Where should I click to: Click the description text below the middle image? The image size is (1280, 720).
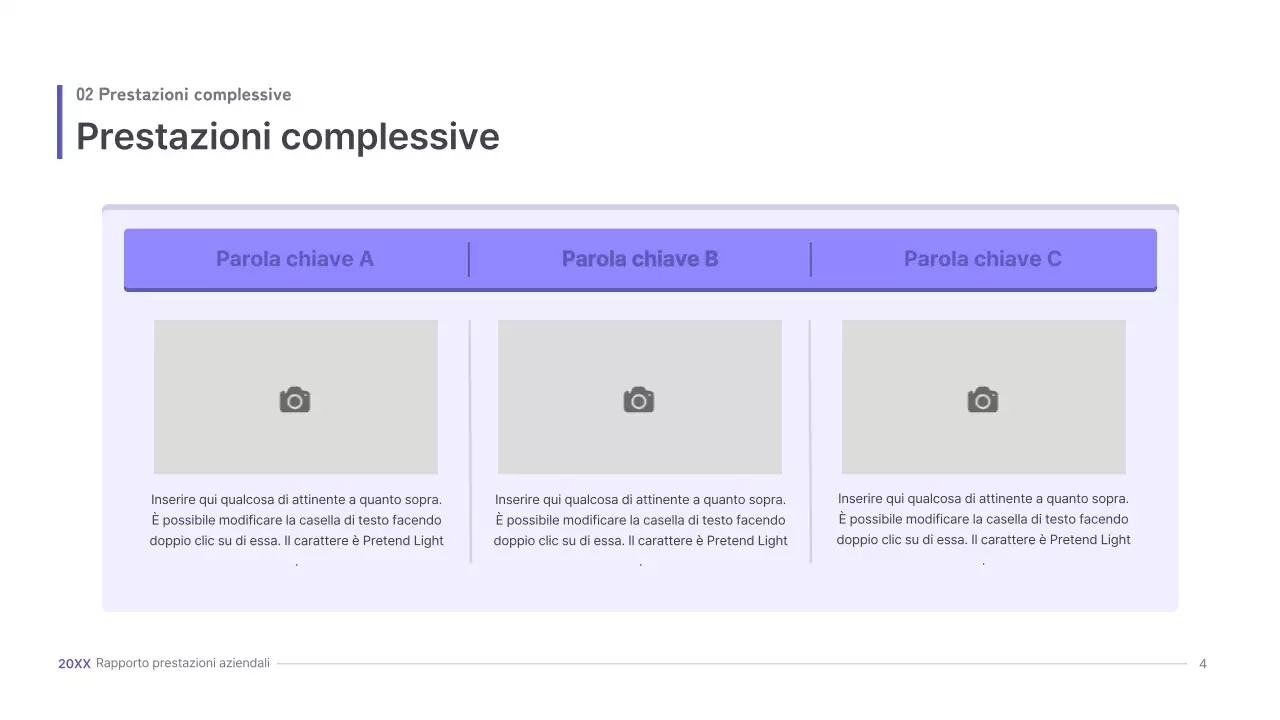coord(640,520)
